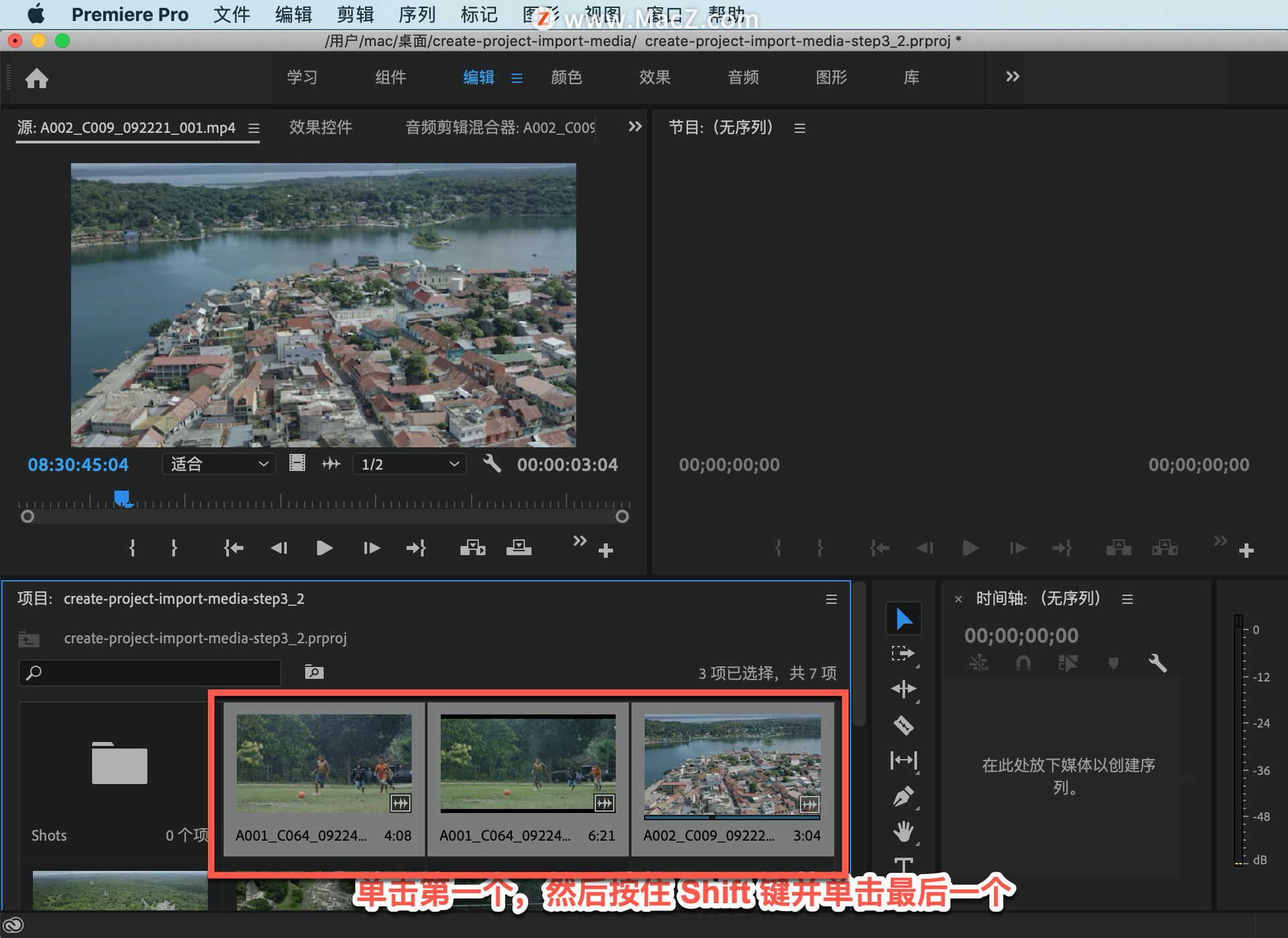The width and height of the screenshot is (1288, 938).
Task: Switch to 效果 workspace tab
Action: pos(655,77)
